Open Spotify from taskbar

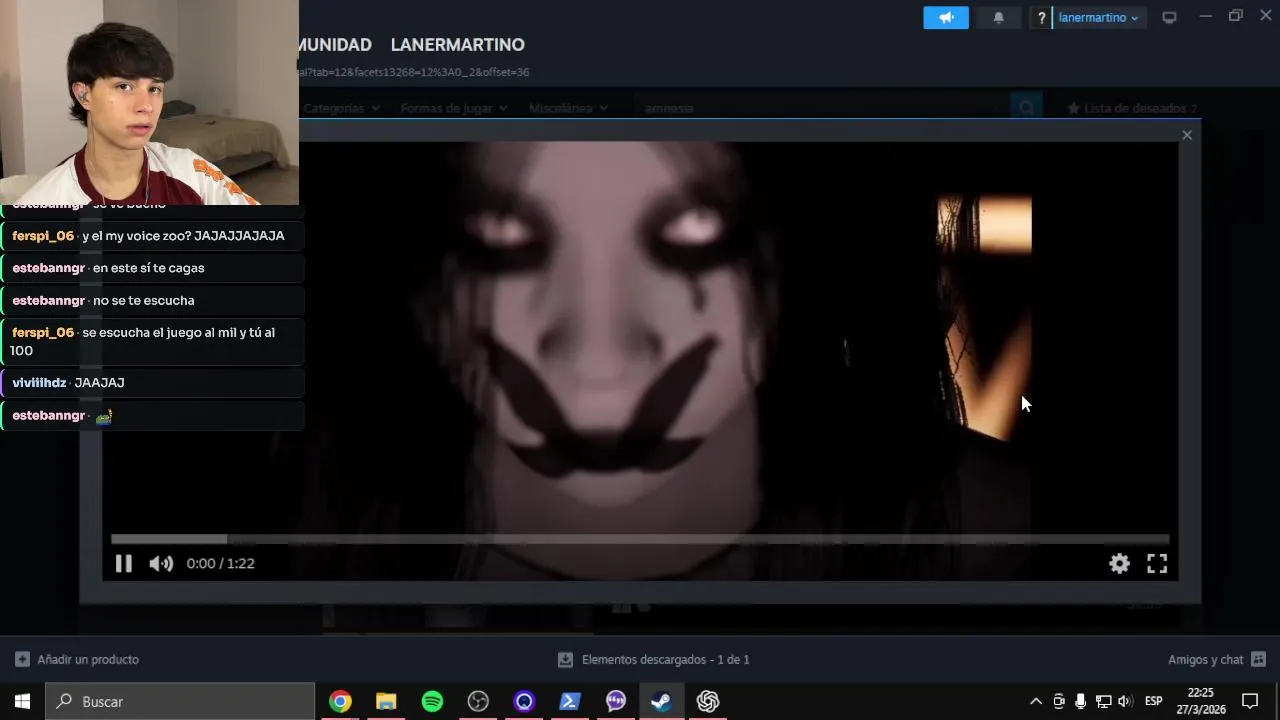(432, 701)
